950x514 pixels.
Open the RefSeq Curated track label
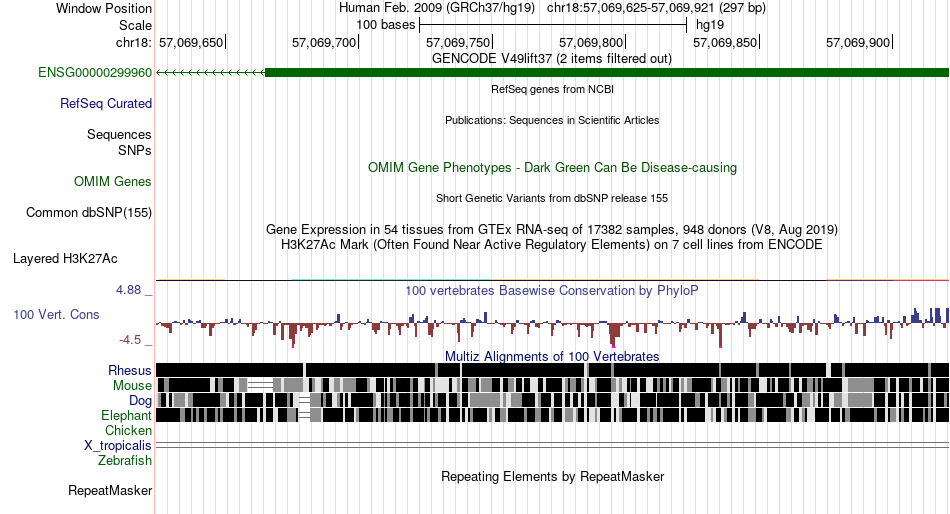tap(105, 104)
